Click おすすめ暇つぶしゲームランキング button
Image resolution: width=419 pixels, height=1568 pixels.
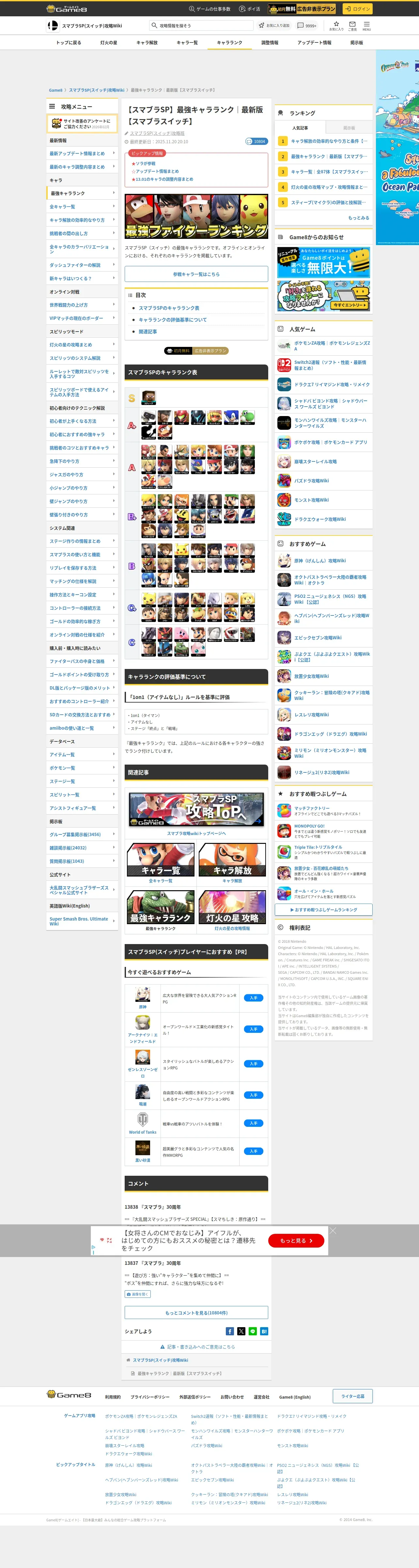[x=323, y=909]
